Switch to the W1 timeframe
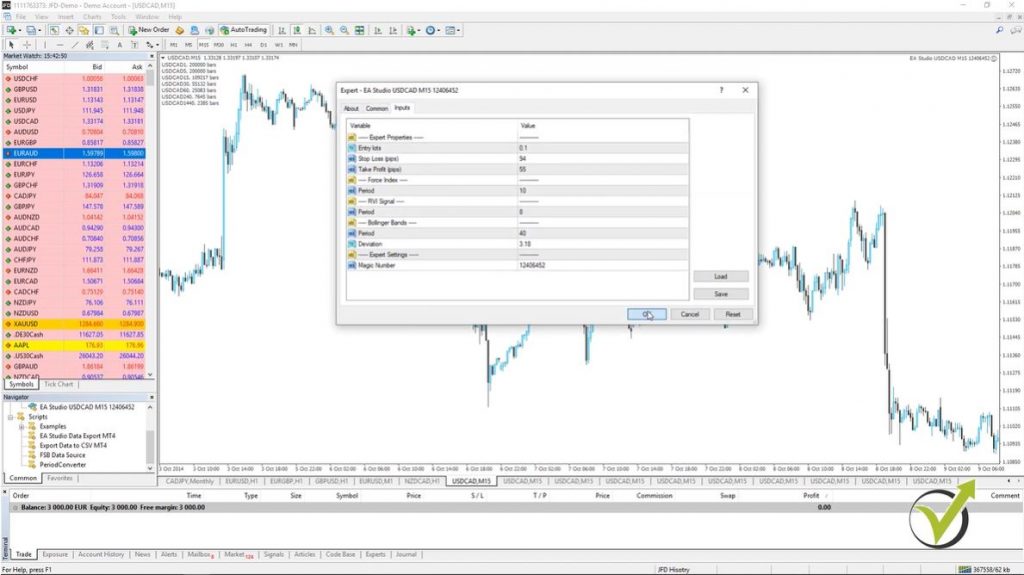The height and width of the screenshot is (575, 1024). pos(278,45)
